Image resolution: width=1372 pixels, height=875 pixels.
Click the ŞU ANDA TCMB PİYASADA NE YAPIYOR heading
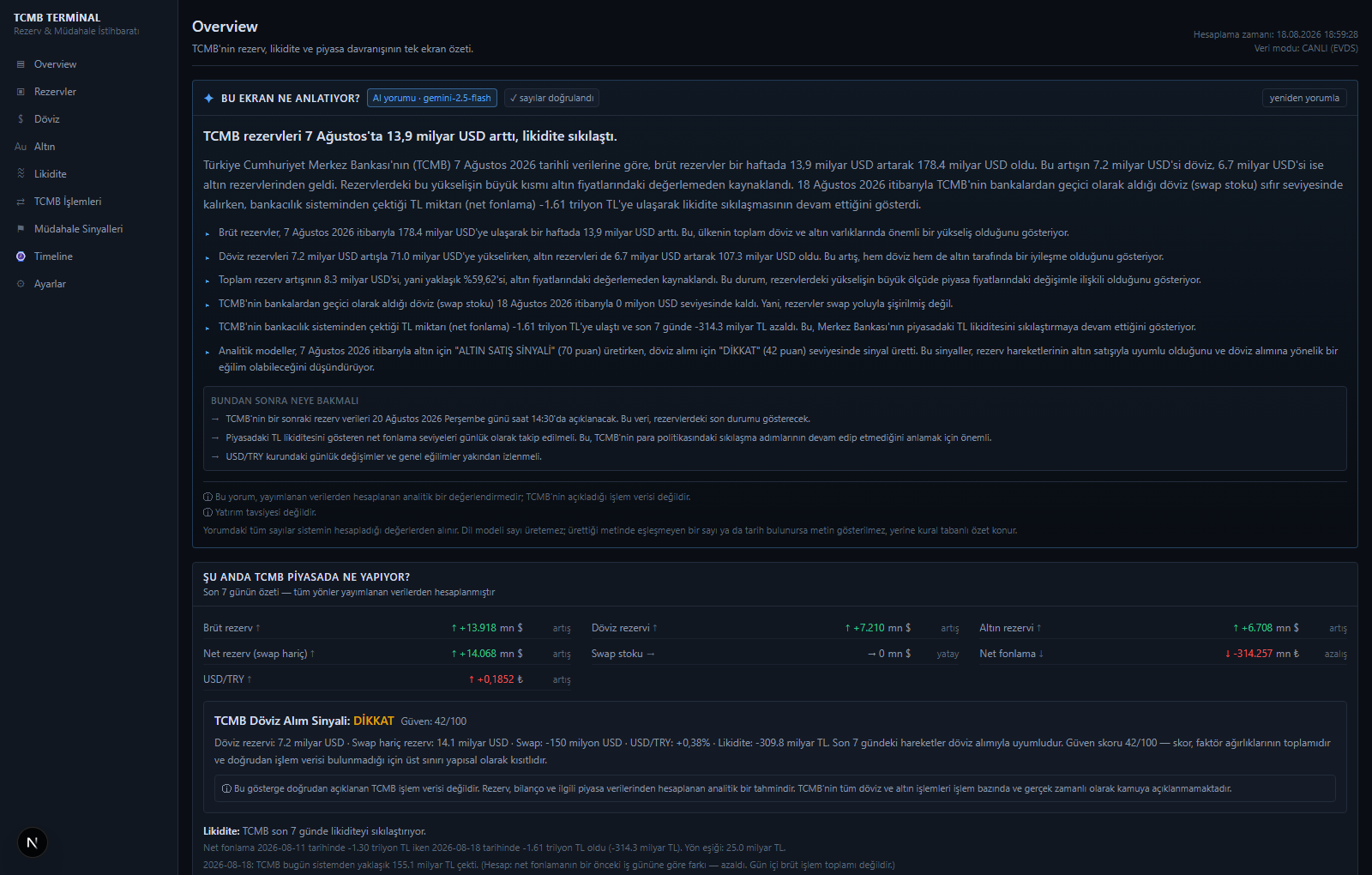[x=306, y=577]
